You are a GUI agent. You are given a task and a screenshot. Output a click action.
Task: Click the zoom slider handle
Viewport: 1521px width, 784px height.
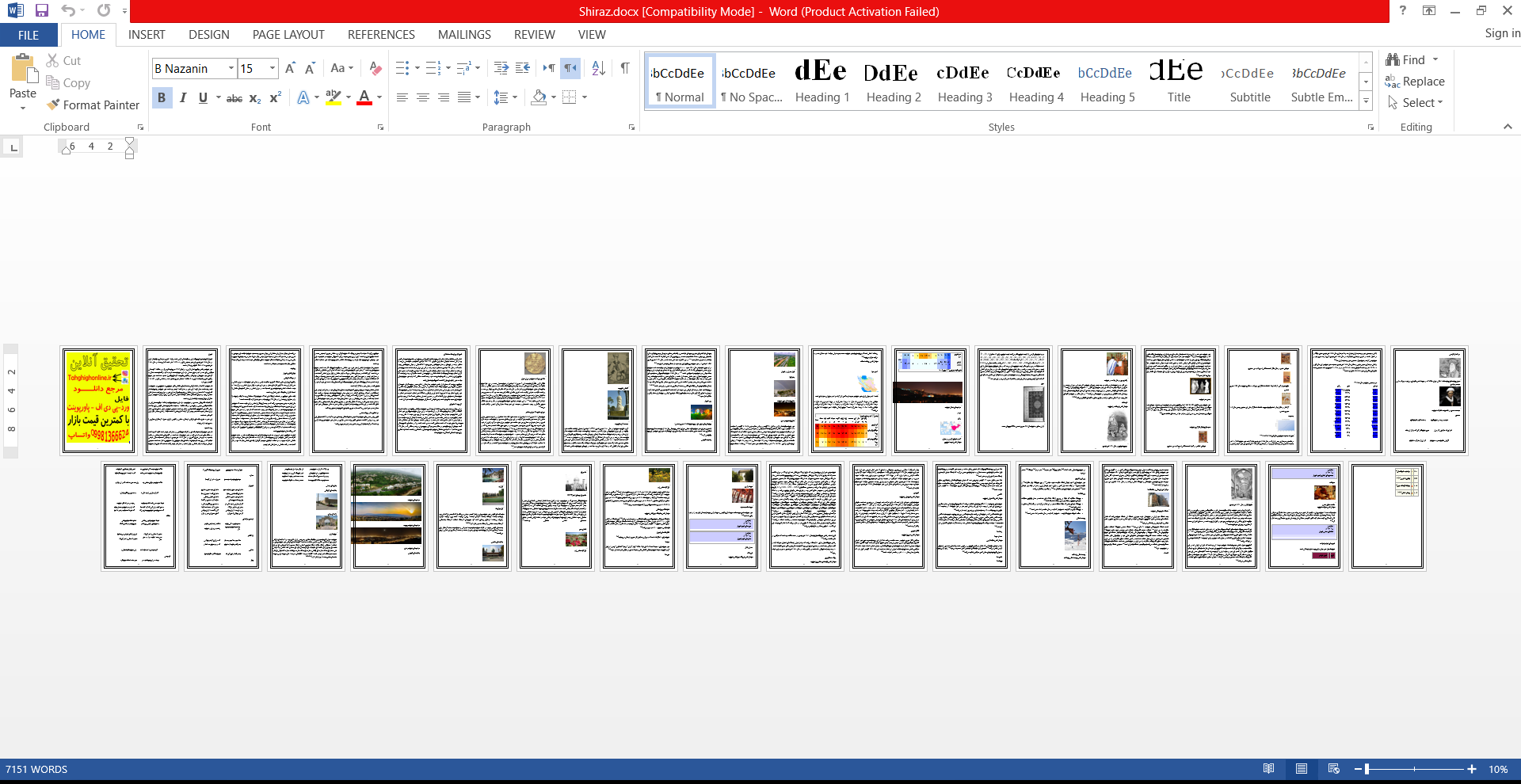[1367, 769]
